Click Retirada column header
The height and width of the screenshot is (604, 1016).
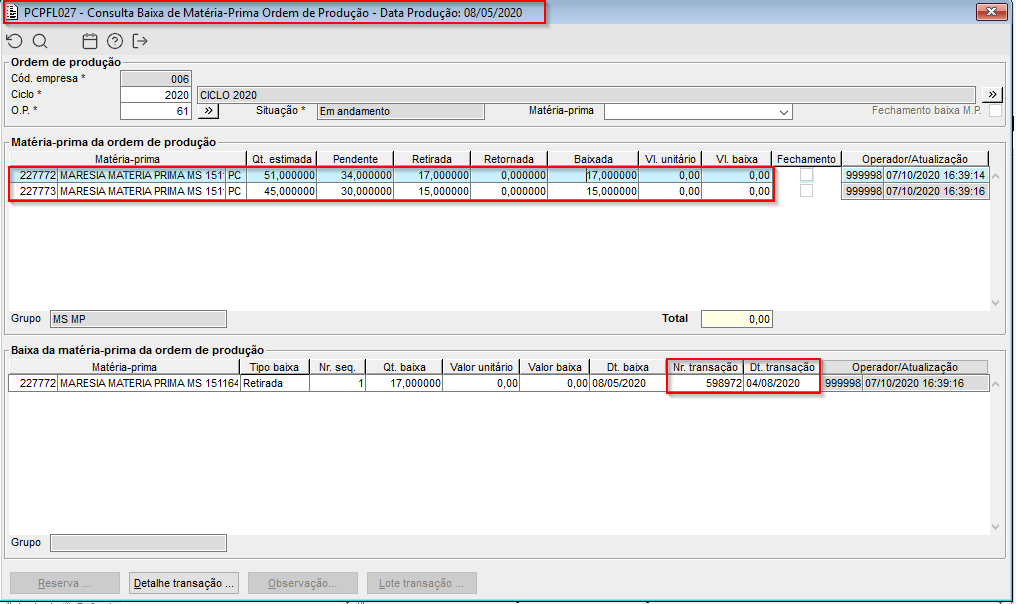coord(432,159)
